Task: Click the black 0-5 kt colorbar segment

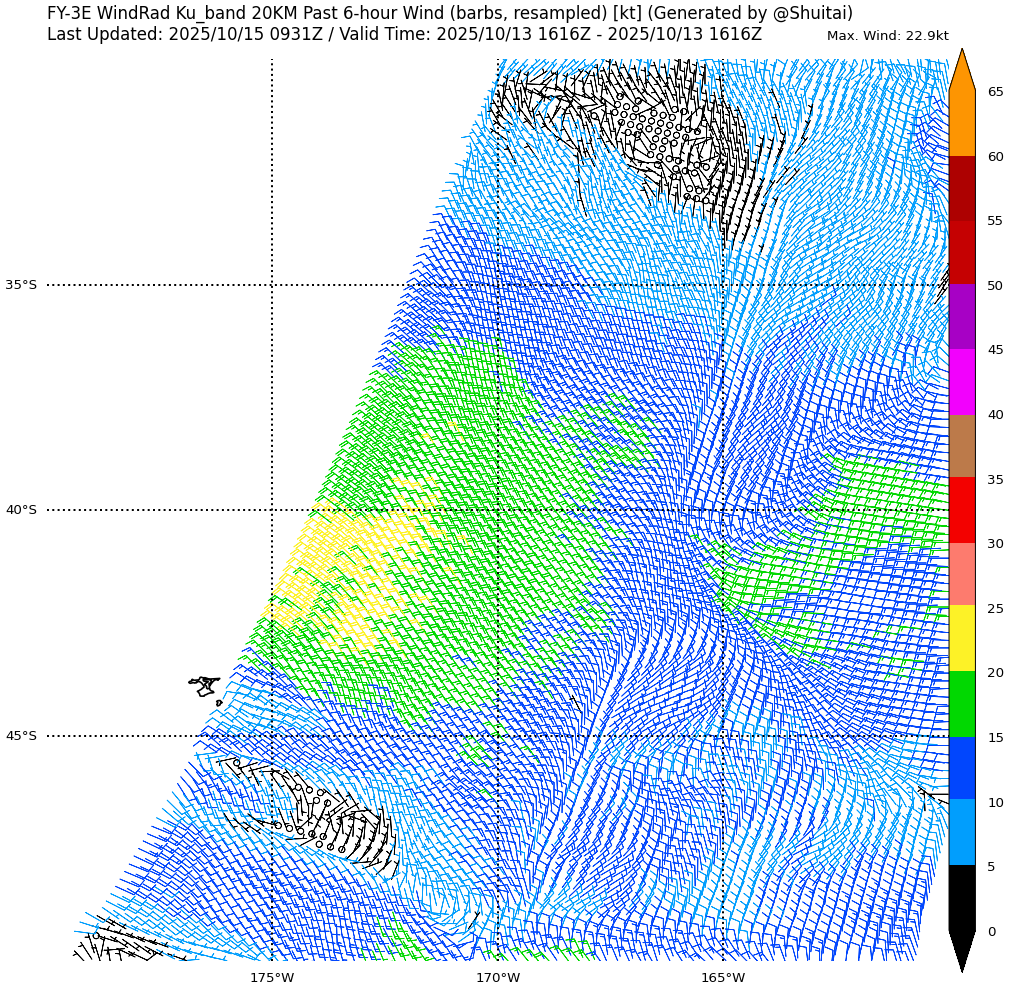Action: [961, 898]
